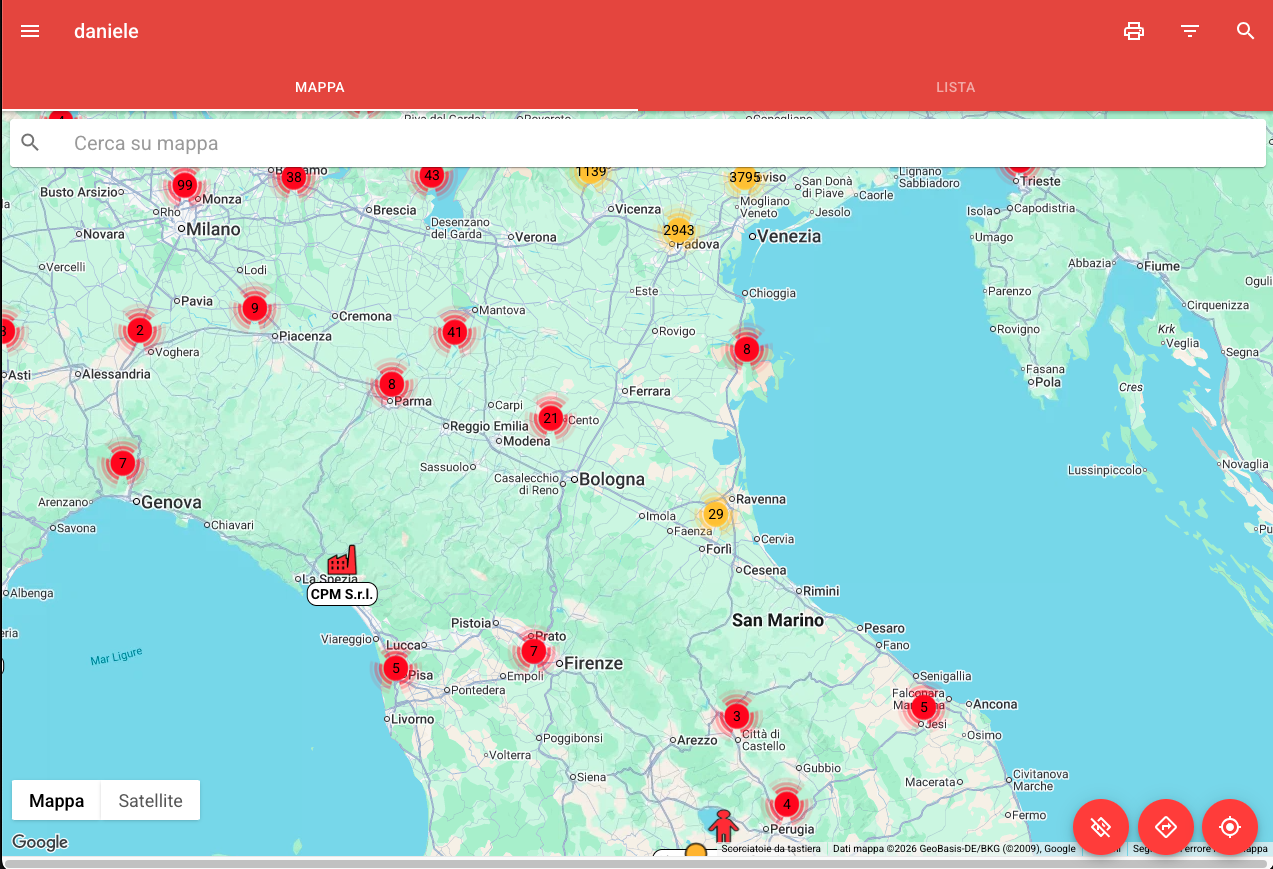Click the Bologna city label
The height and width of the screenshot is (869, 1273).
point(612,479)
